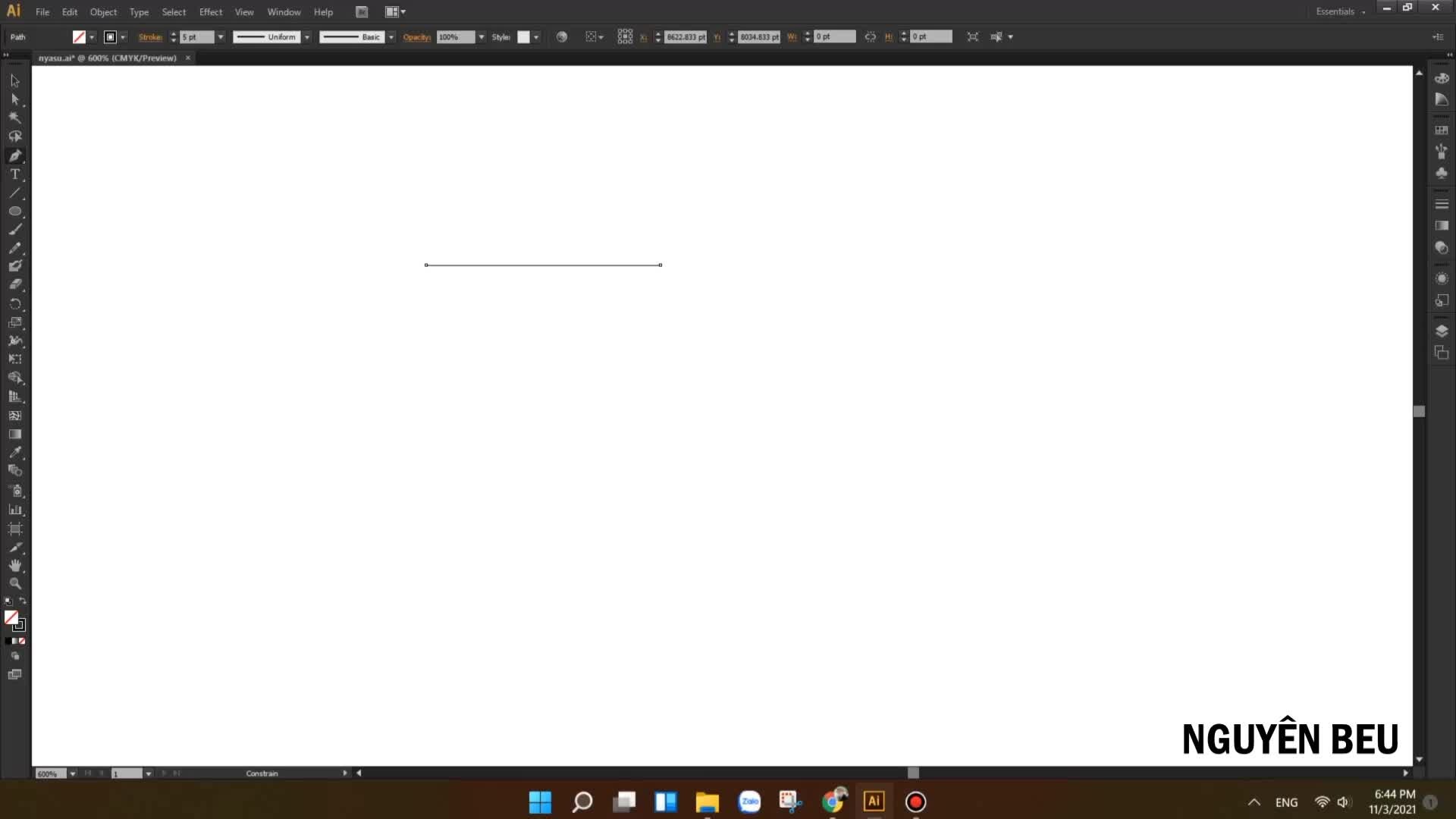Screen dimensions: 1456x819
Task: Select the Eyedropper tool
Action: [15, 453]
